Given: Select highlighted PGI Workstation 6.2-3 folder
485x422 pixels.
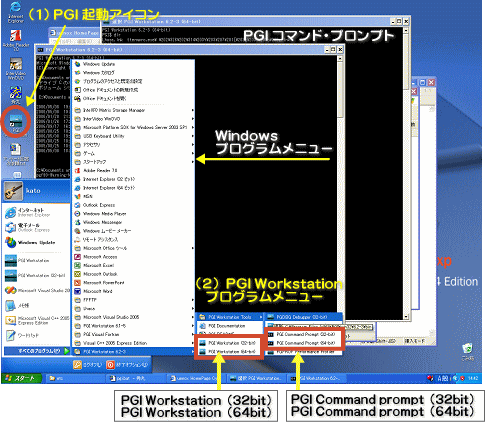Looking at the screenshot, I should (133, 352).
